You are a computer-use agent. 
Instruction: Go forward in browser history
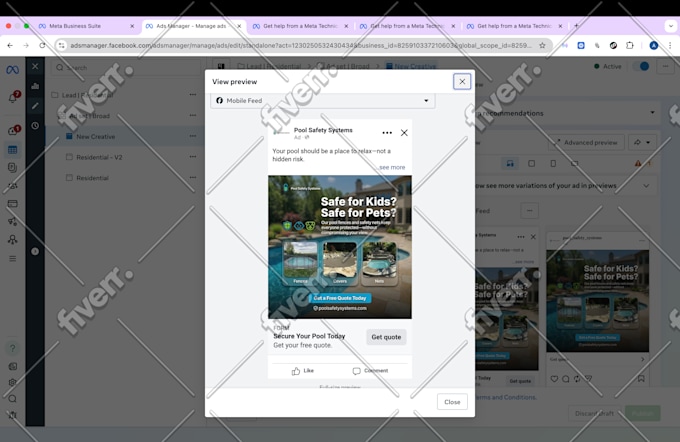[26, 46]
